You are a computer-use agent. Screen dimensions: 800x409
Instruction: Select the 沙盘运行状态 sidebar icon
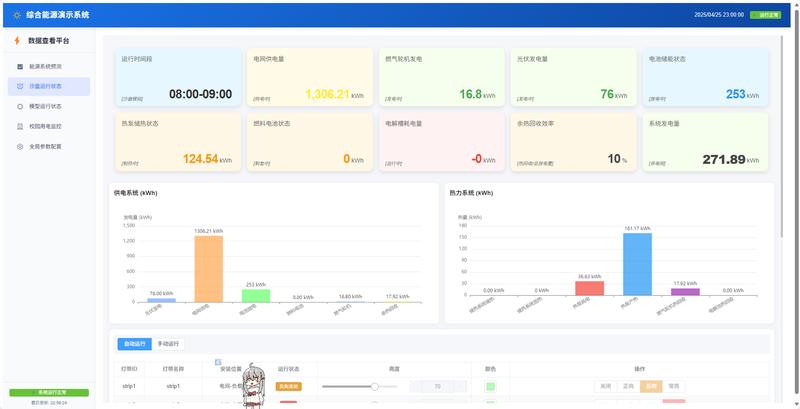pos(20,86)
